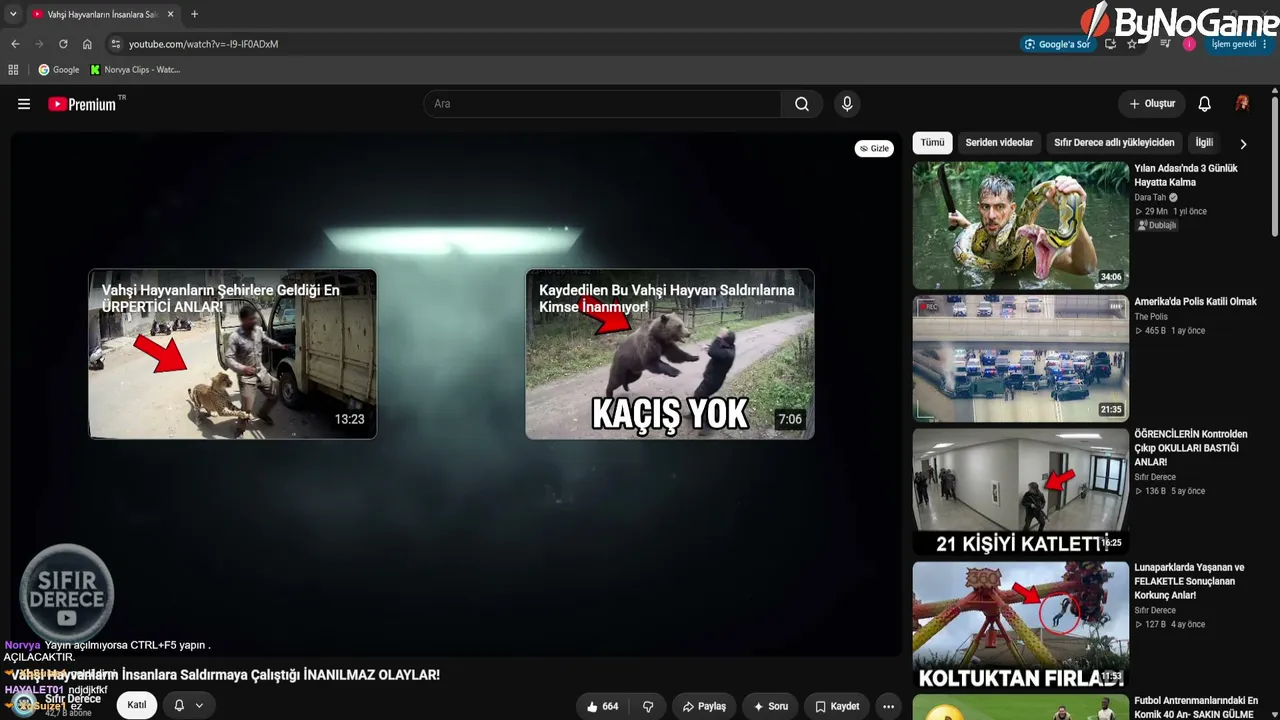Click the Soru ask button
This screenshot has width=1280, height=720.
pos(771,706)
